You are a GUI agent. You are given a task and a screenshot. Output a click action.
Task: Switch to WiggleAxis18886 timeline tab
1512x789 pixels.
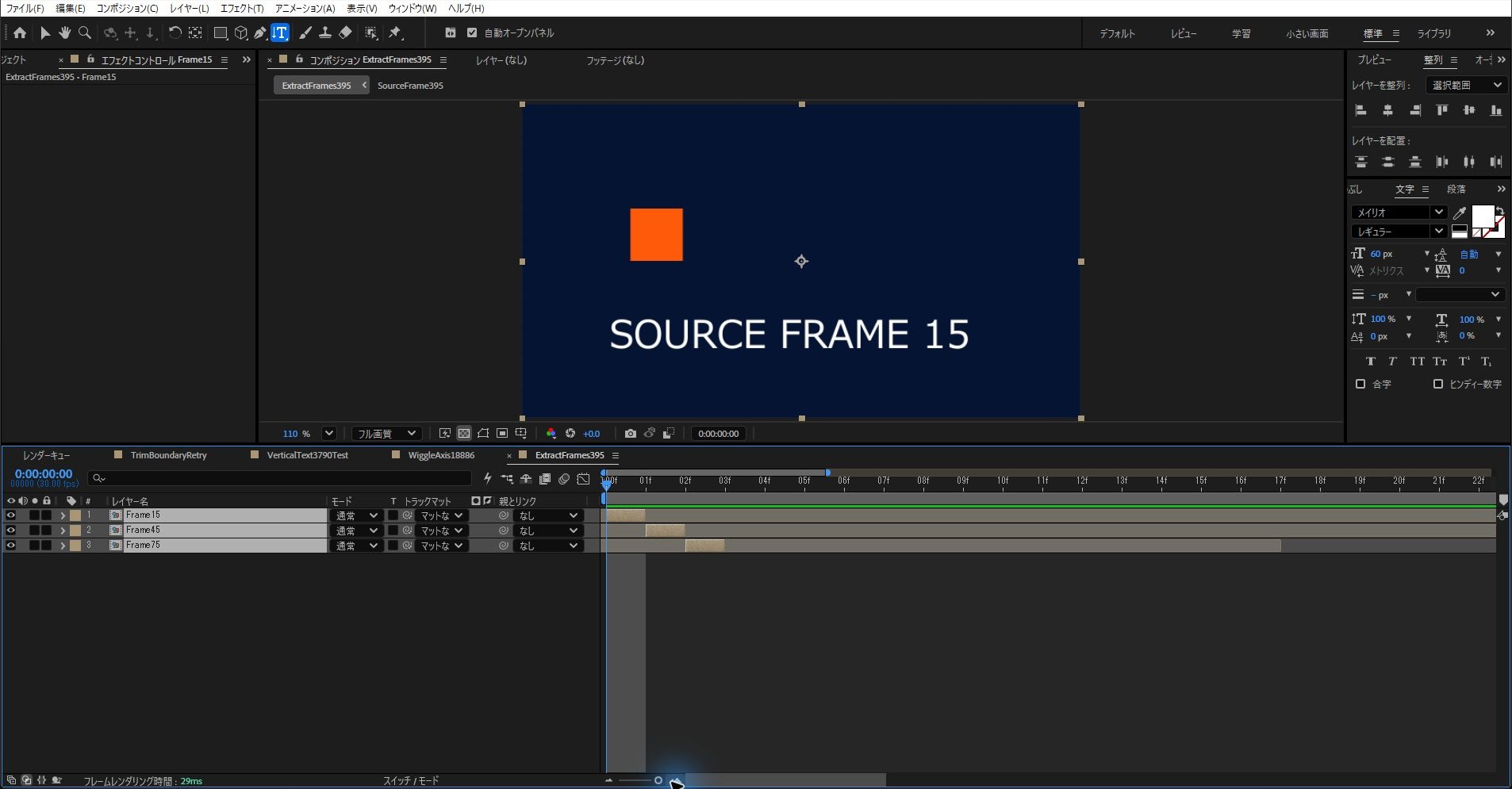[x=441, y=455]
